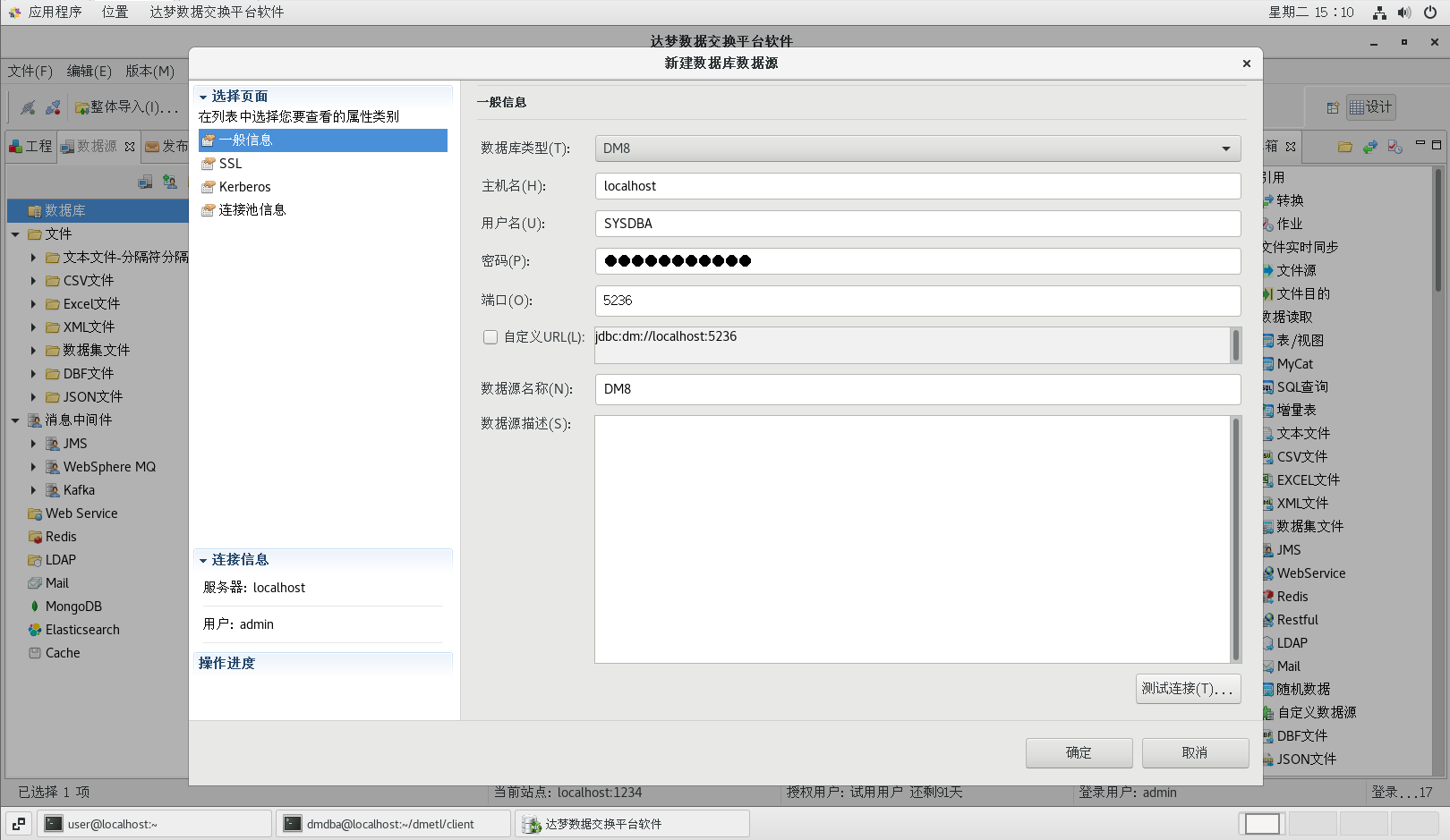Switch to the 数据源 tab

point(97,146)
